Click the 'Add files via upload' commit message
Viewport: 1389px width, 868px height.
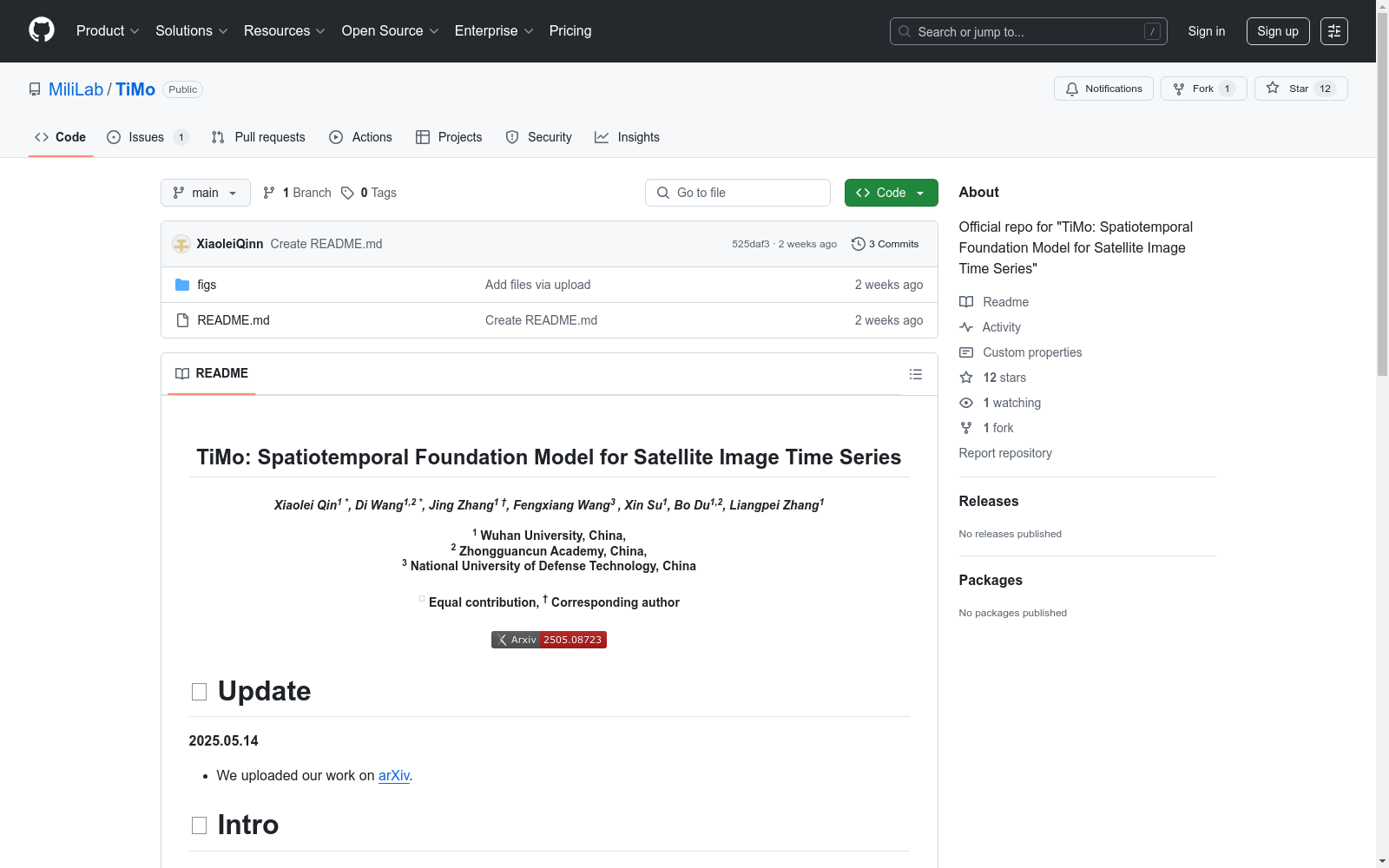point(538,285)
